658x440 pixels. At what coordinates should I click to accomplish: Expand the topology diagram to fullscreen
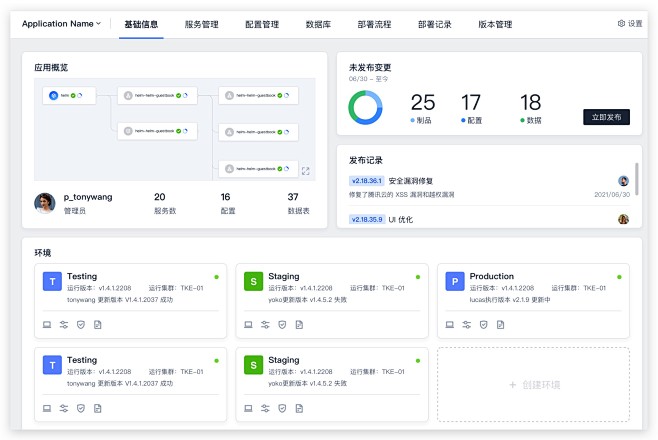point(305,171)
